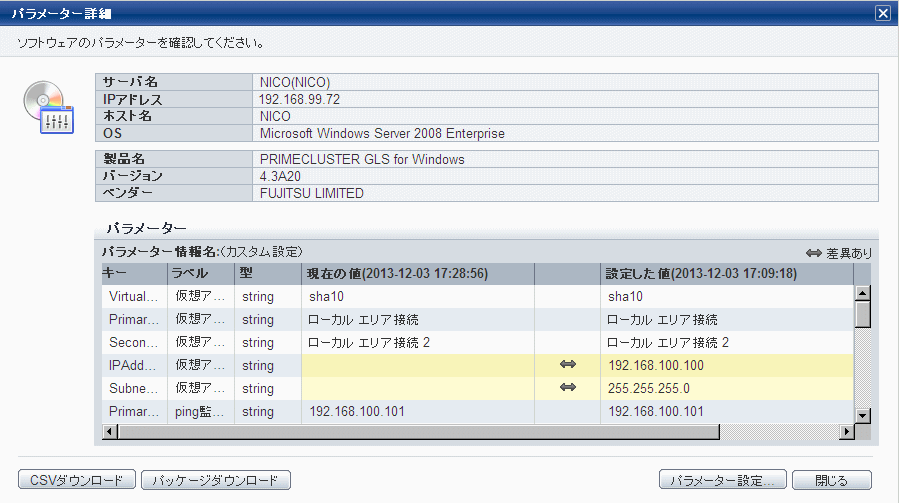Click current value ローカル エリア接続 2

click(369, 342)
